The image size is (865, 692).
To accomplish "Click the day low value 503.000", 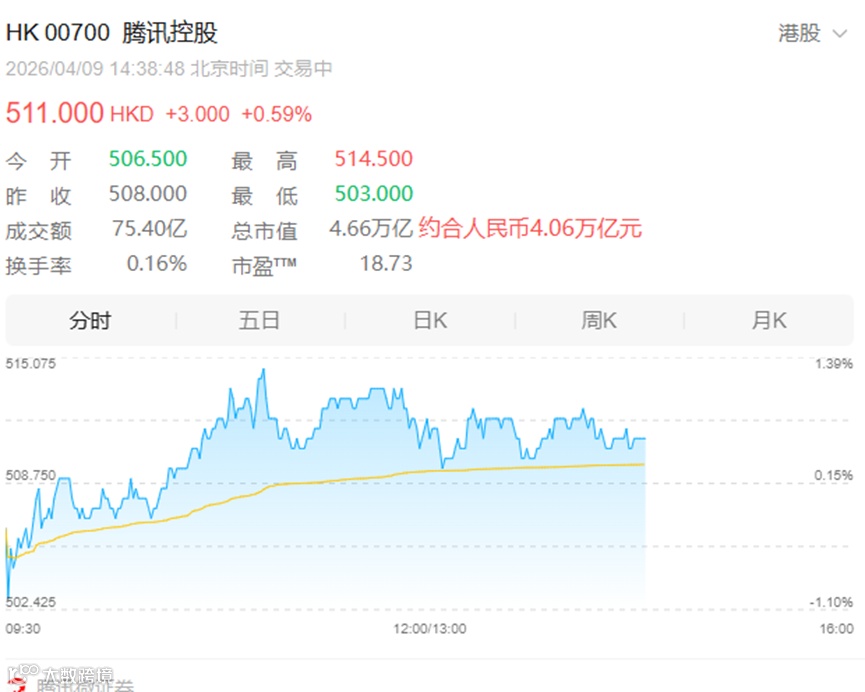I will click(374, 194).
